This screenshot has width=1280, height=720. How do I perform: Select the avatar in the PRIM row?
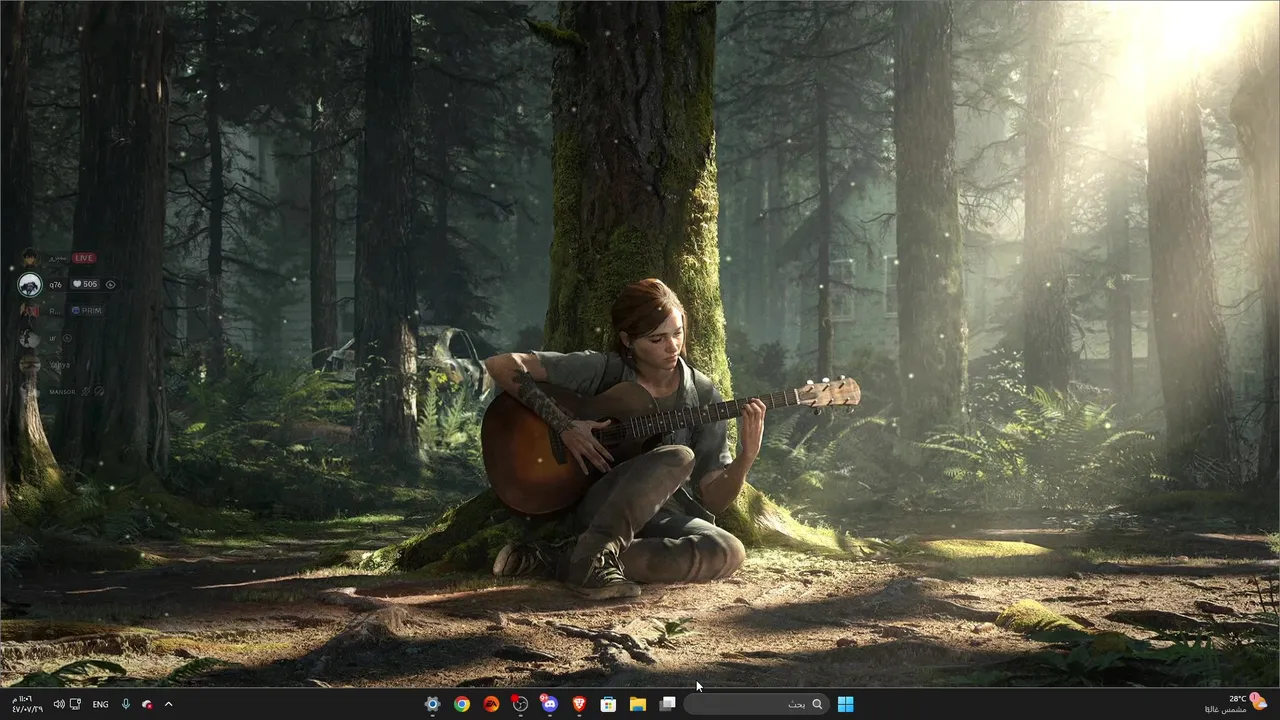click(30, 311)
